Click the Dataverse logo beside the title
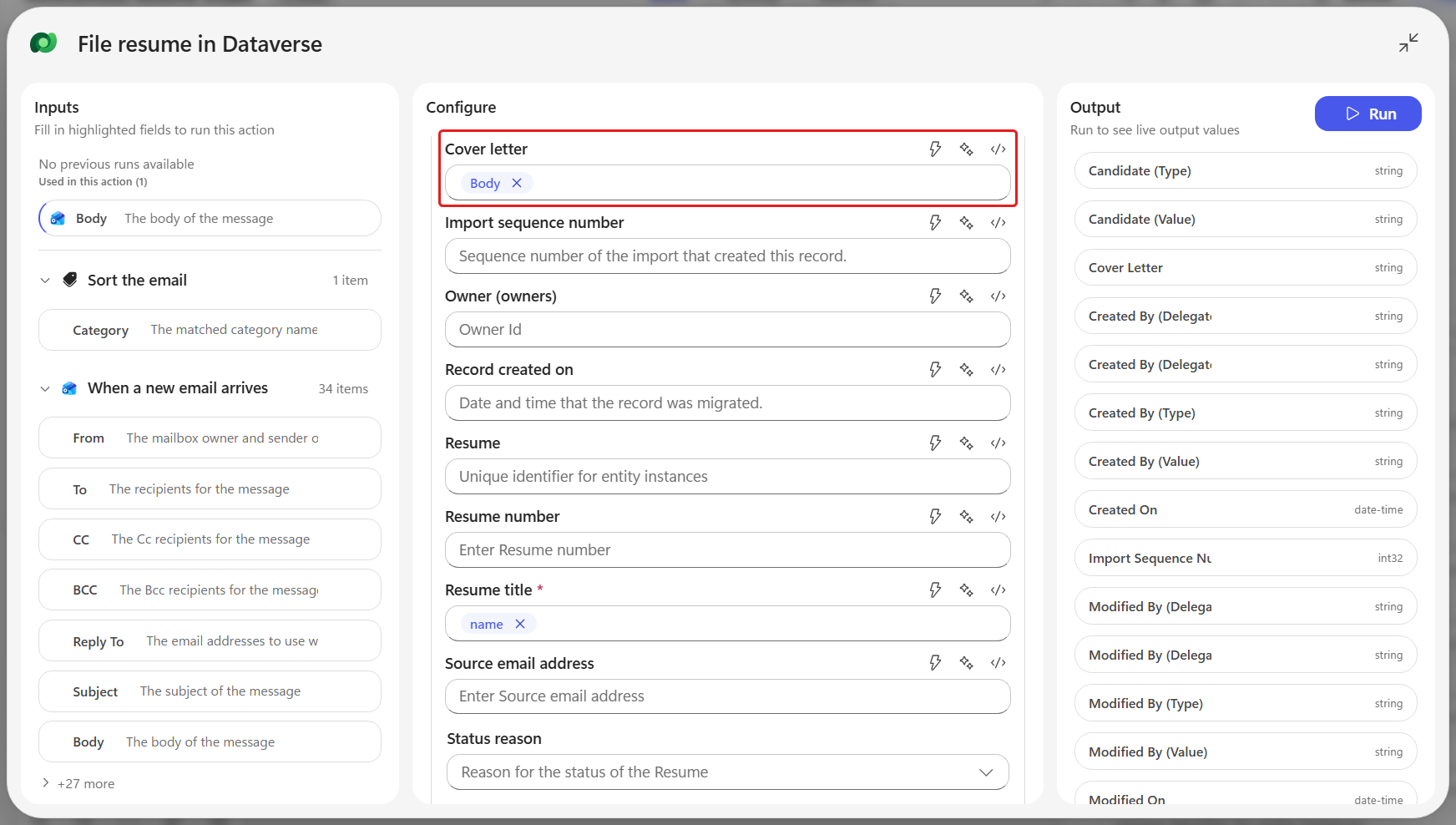This screenshot has height=825, width=1456. click(x=43, y=43)
